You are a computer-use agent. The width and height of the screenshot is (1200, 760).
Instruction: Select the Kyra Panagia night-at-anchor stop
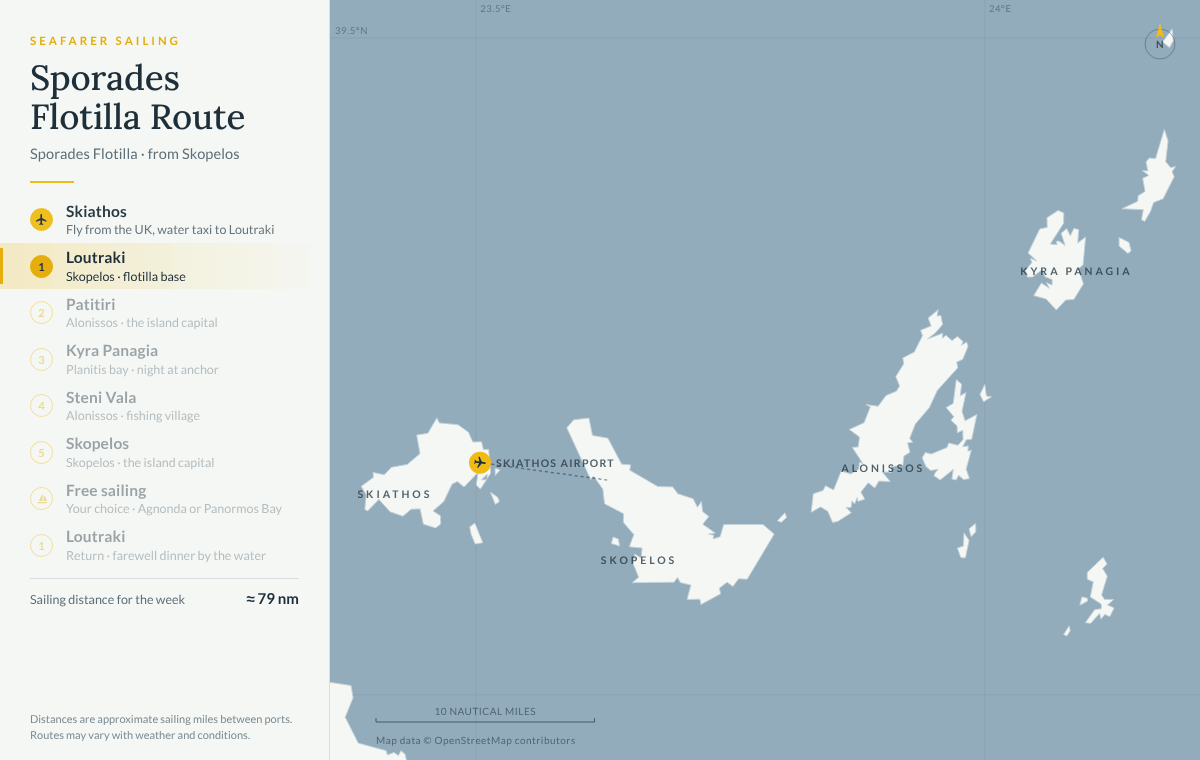point(156,359)
